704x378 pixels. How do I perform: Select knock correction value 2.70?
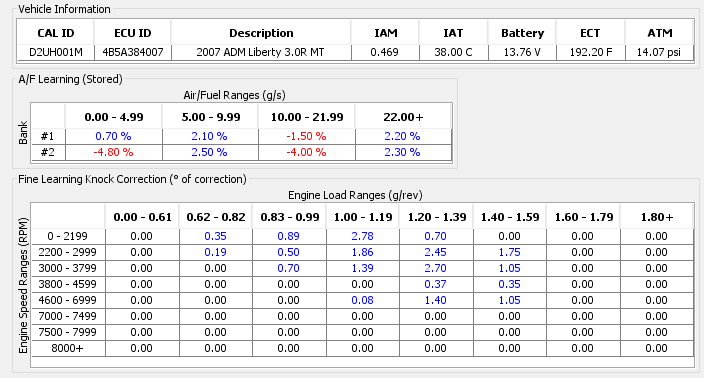[x=436, y=268]
